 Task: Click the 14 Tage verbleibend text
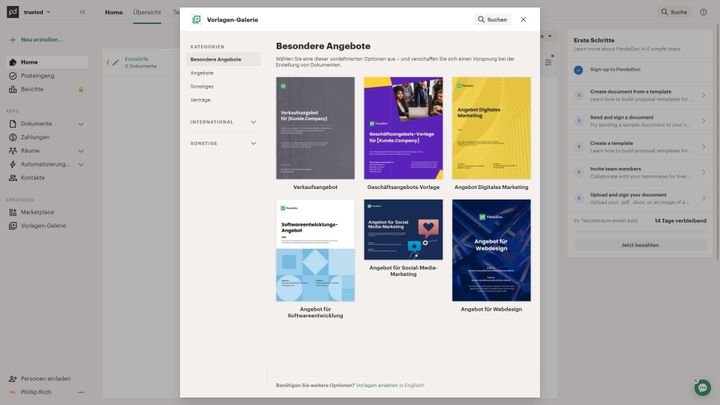681,221
